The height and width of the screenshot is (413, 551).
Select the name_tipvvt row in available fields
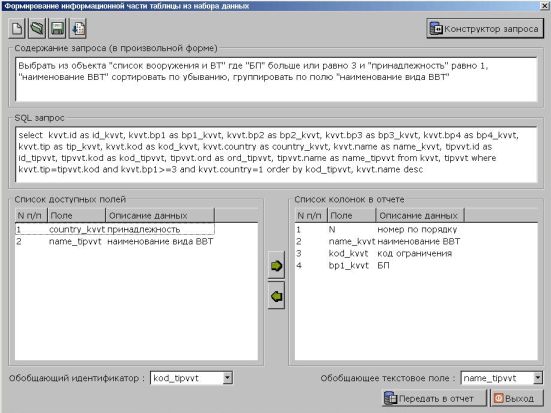(115, 241)
